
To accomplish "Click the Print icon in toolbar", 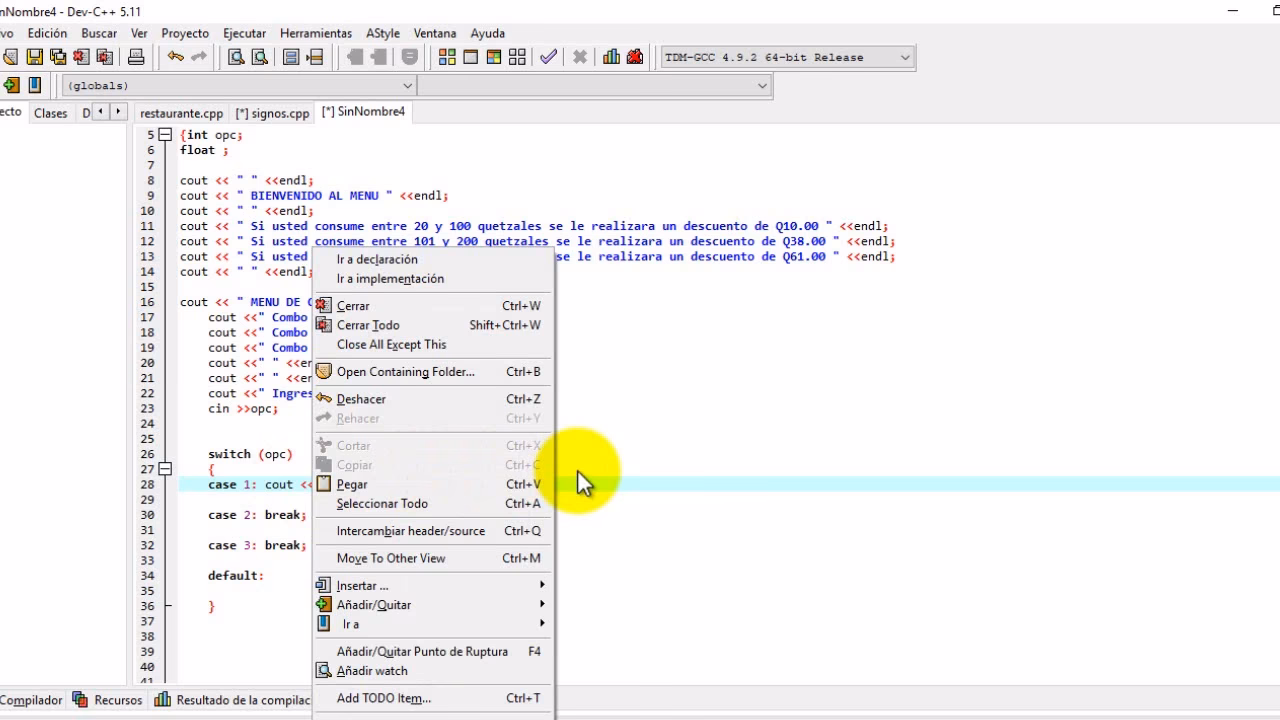I will coord(136,57).
